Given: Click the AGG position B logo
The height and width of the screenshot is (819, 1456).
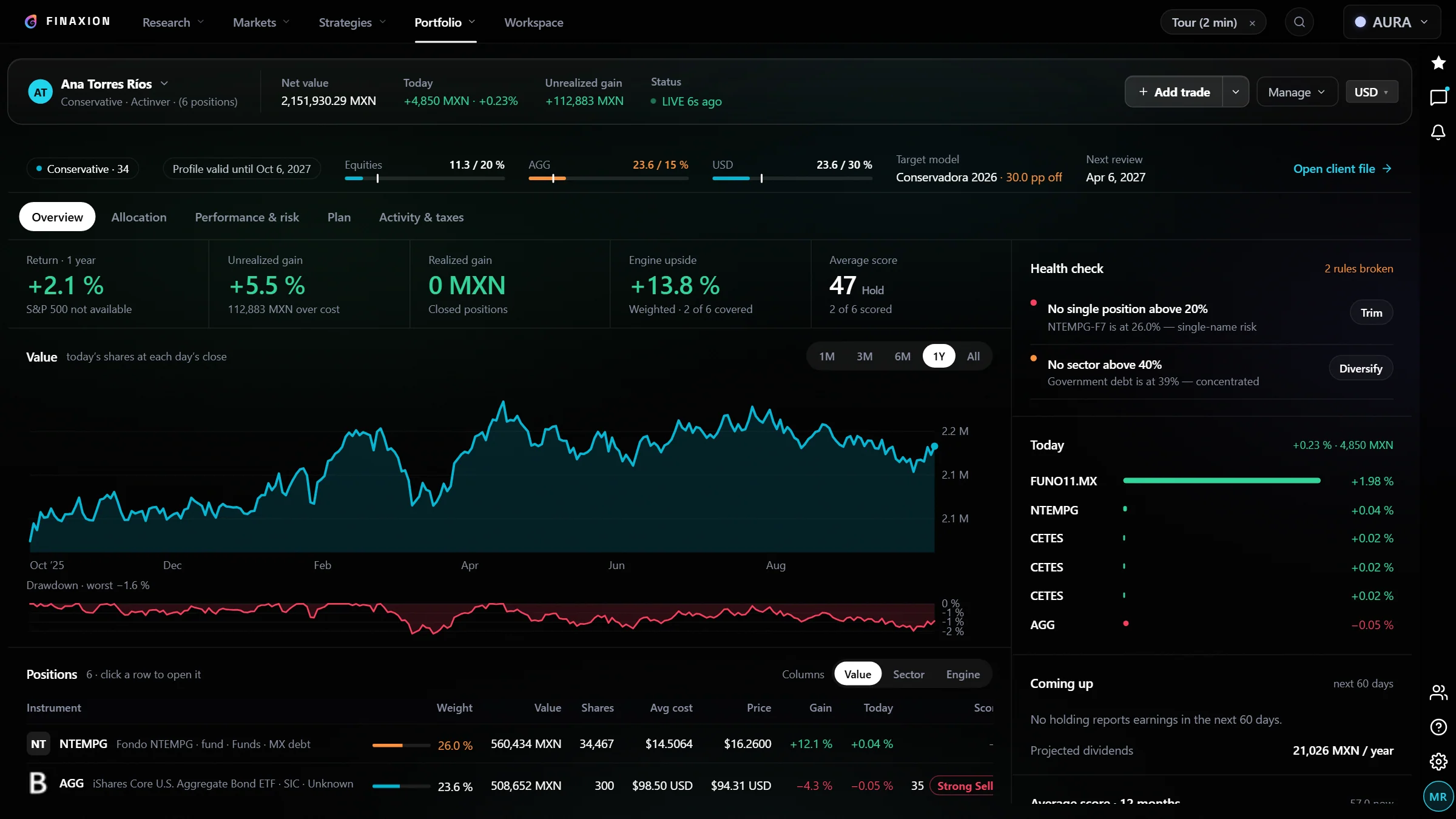Looking at the screenshot, I should [x=38, y=783].
